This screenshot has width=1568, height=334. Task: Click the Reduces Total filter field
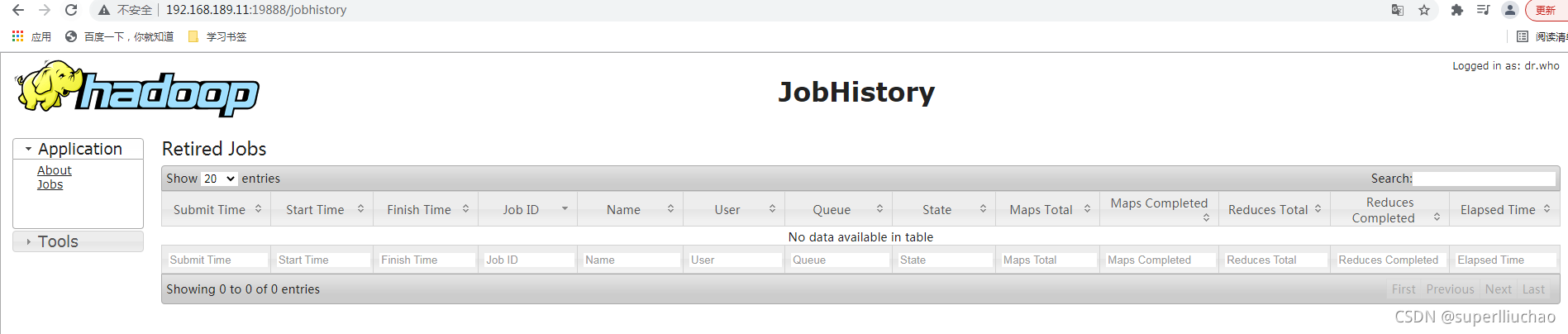click(1275, 260)
